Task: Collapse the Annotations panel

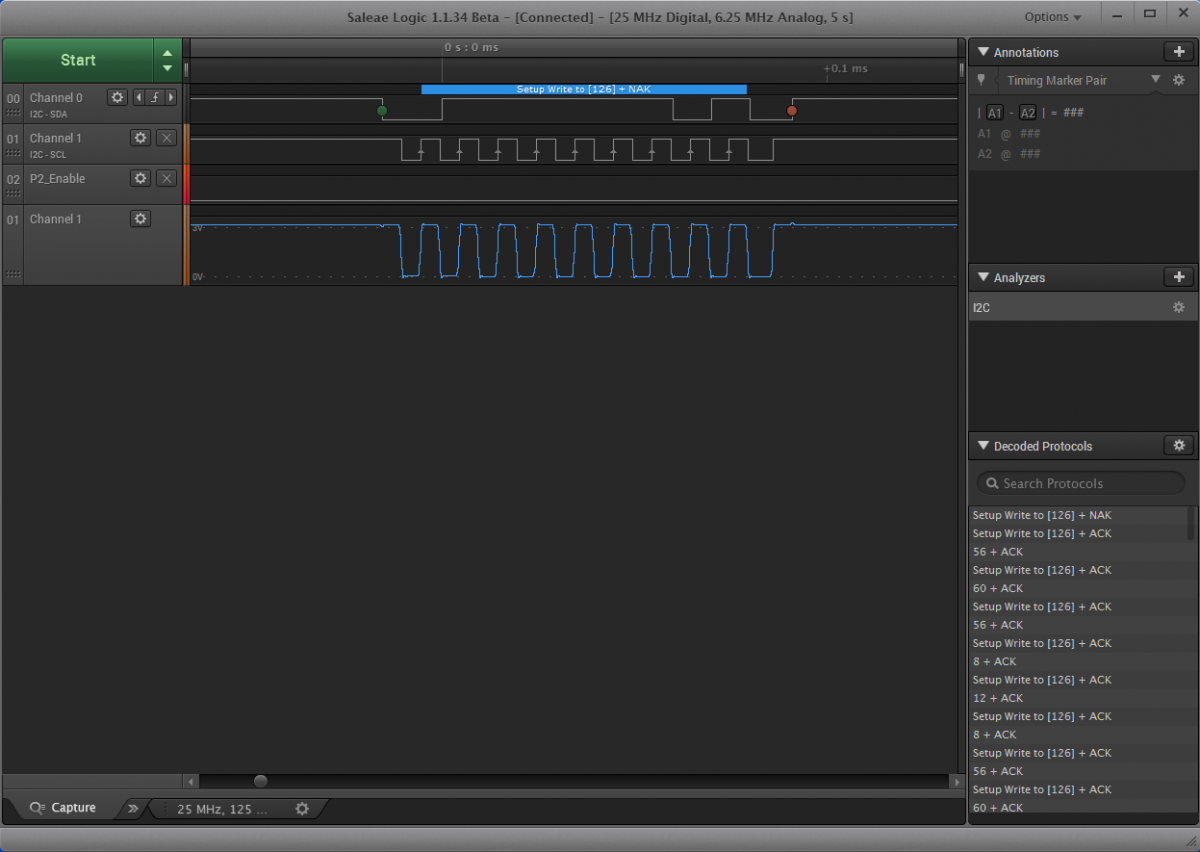Action: [983, 52]
